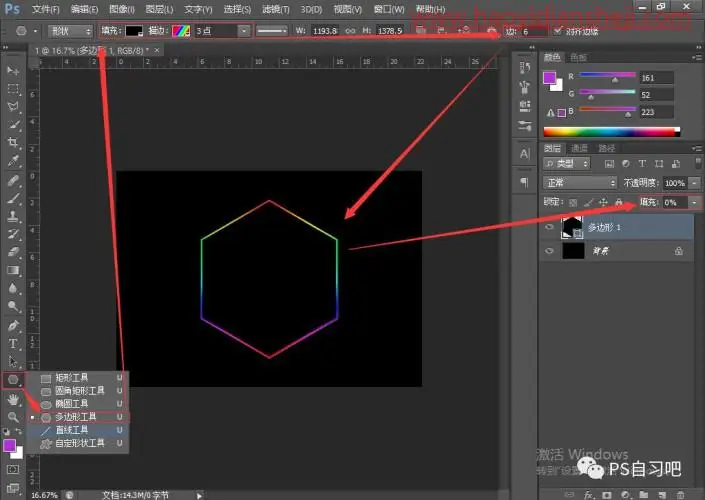Open the 滤镜(T) menu
Image resolution: width=705 pixels, height=500 pixels.
tap(276, 9)
